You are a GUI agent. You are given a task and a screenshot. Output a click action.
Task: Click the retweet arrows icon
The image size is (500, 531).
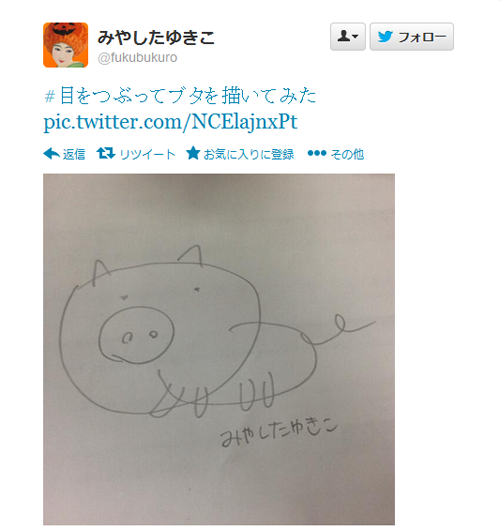pos(106,153)
